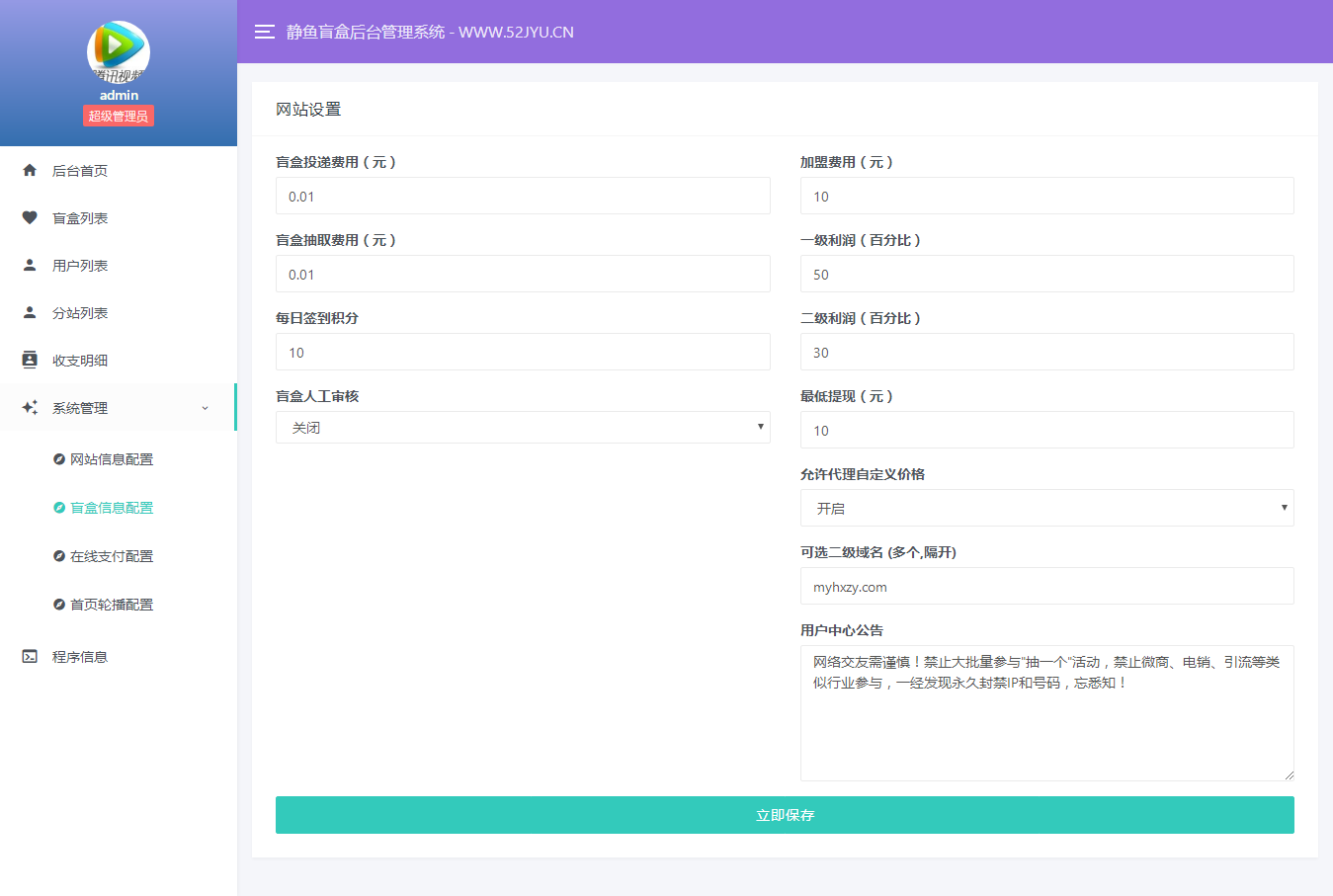Screen dimensions: 1333x896
Task: Open the 网站信息配置 submenu item
Action: pos(111,459)
